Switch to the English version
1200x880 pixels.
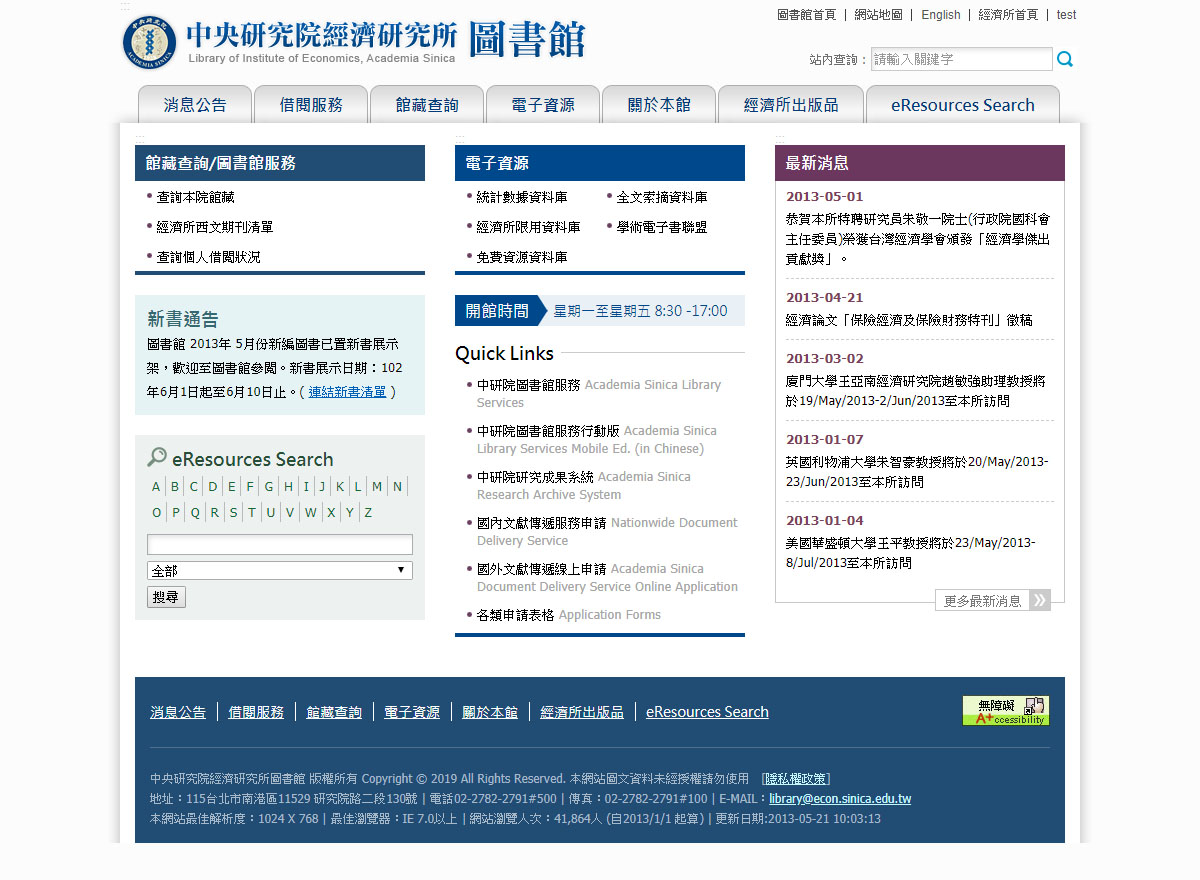[941, 15]
